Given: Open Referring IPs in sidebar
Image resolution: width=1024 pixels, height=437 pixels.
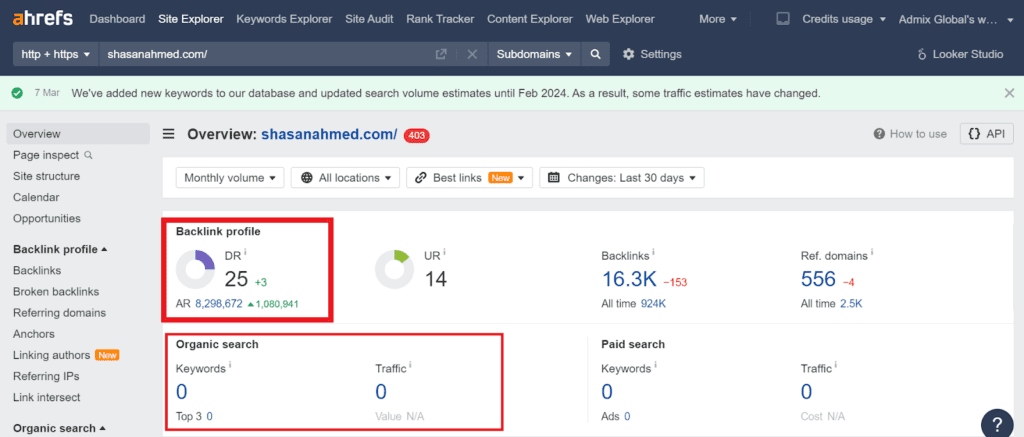Looking at the screenshot, I should (x=46, y=376).
